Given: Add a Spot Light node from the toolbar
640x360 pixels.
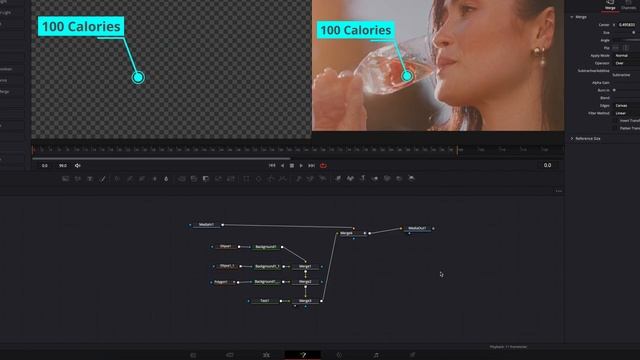Looking at the screenshot, I should pyautogui.click(x=399, y=179).
